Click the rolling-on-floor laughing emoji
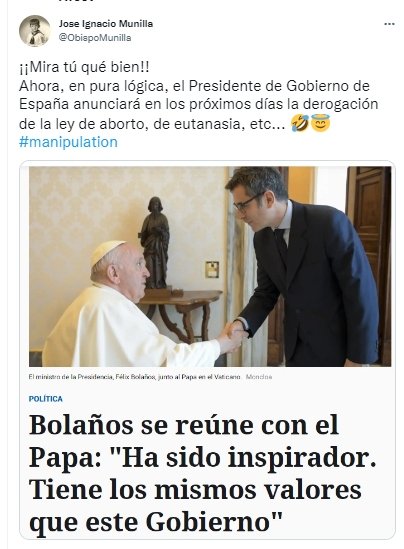The width and height of the screenshot is (404, 549). [x=300, y=123]
